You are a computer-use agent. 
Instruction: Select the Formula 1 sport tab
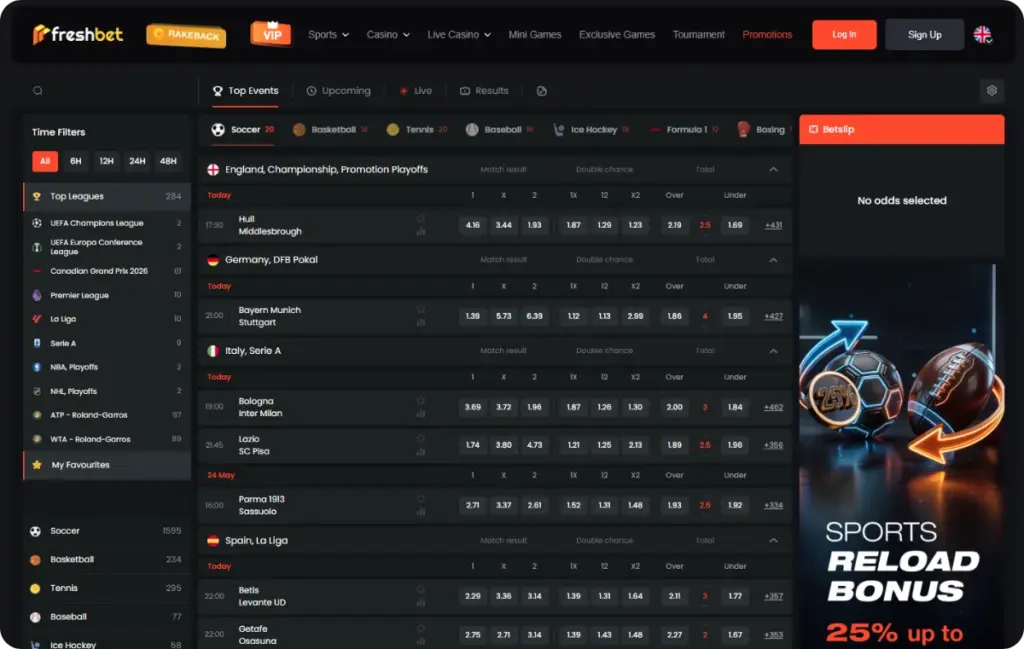click(684, 129)
